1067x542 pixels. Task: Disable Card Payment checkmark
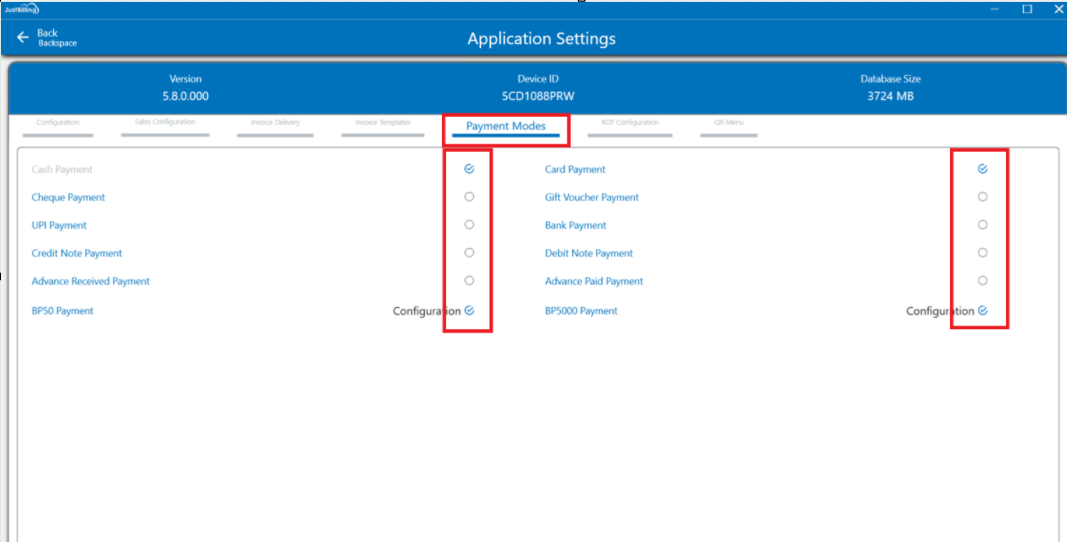983,169
